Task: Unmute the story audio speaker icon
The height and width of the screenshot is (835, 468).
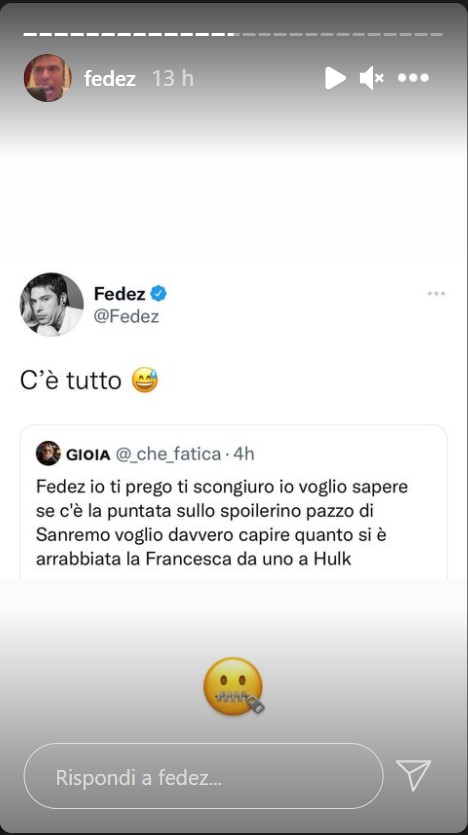Action: click(x=371, y=78)
